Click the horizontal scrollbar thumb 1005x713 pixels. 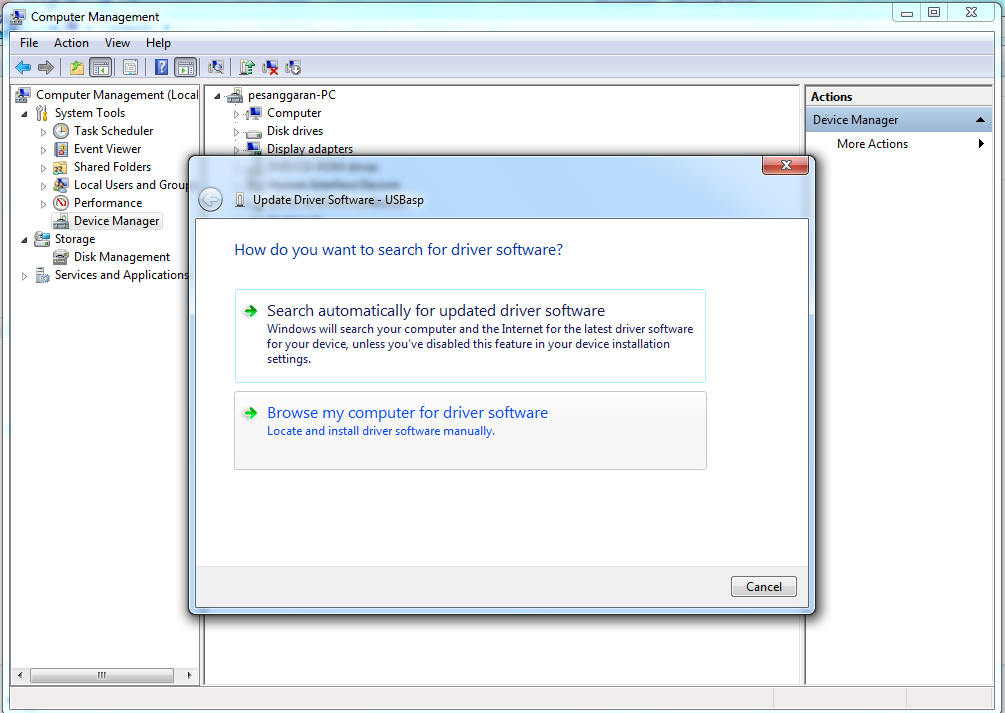pyautogui.click(x=101, y=675)
